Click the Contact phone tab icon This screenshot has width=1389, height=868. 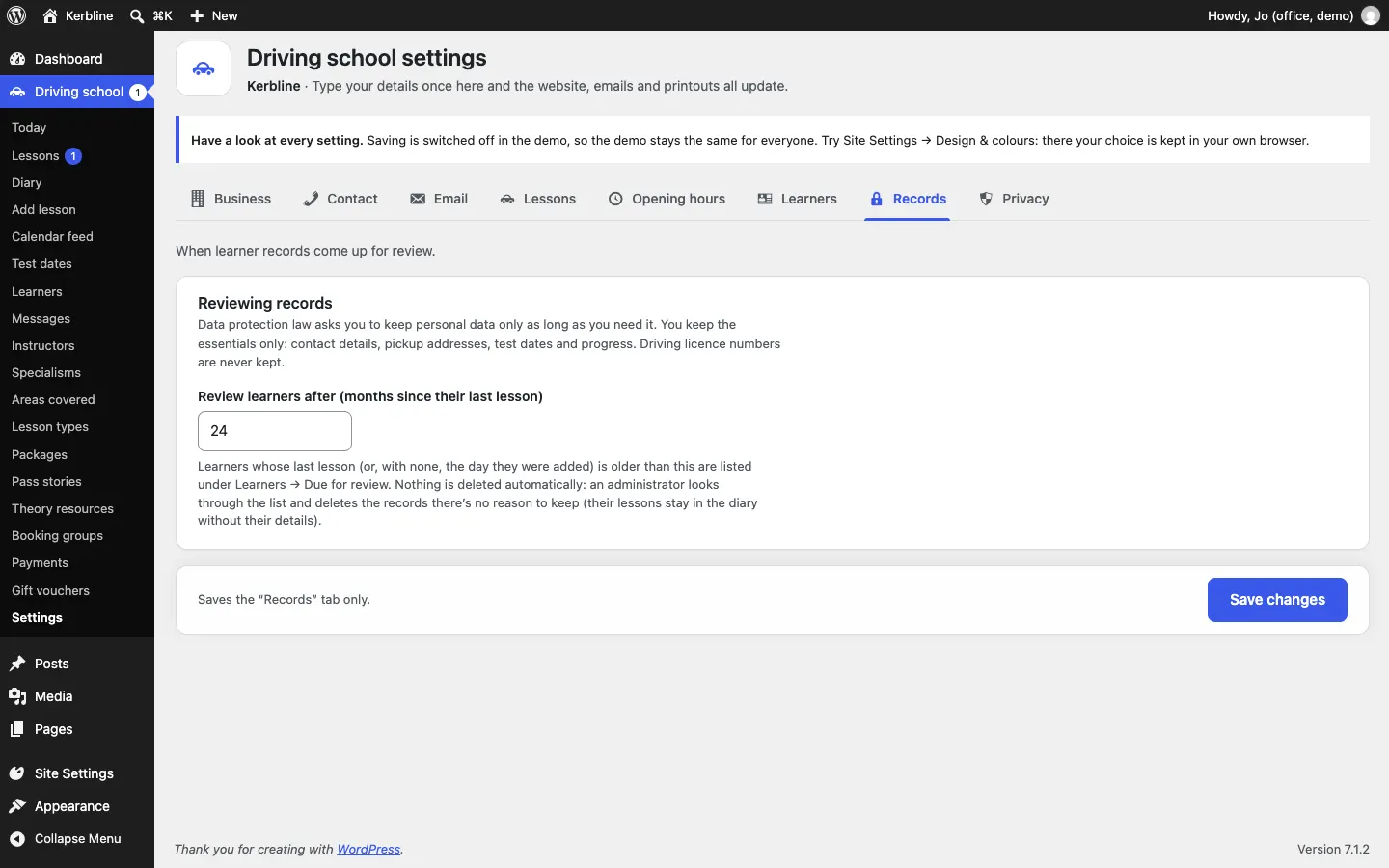click(311, 199)
